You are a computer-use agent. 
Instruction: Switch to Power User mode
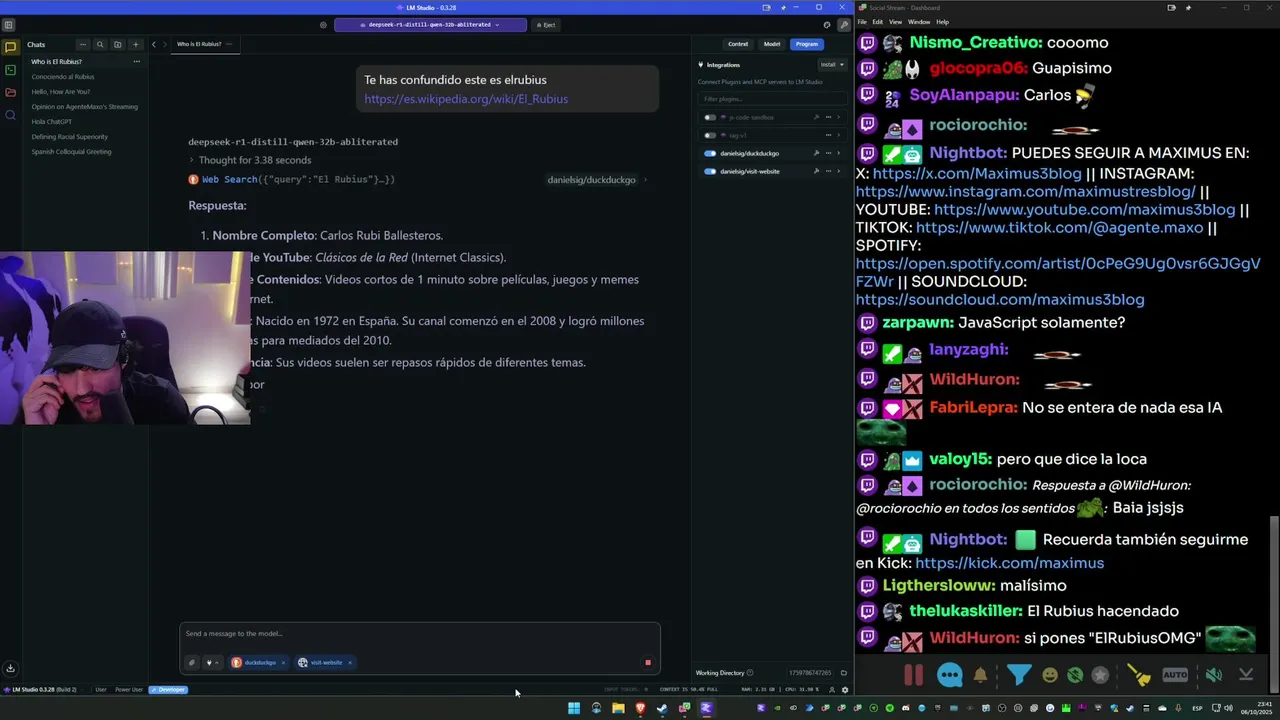129,690
